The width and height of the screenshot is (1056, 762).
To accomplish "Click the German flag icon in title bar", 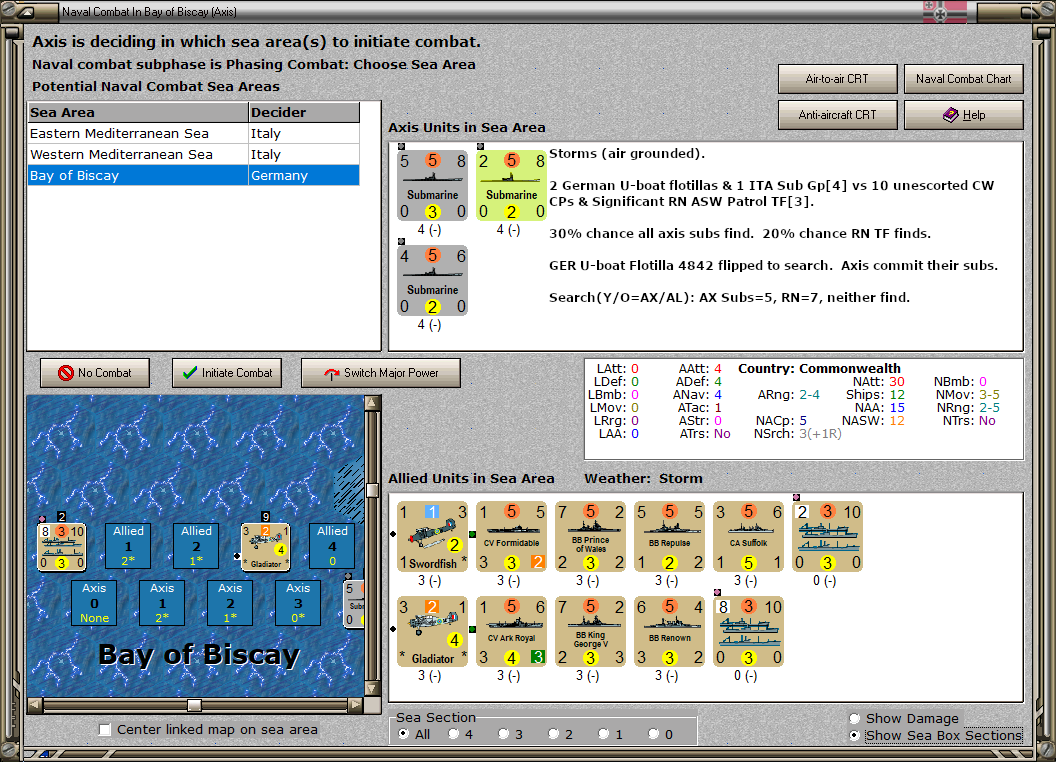I will [x=945, y=11].
